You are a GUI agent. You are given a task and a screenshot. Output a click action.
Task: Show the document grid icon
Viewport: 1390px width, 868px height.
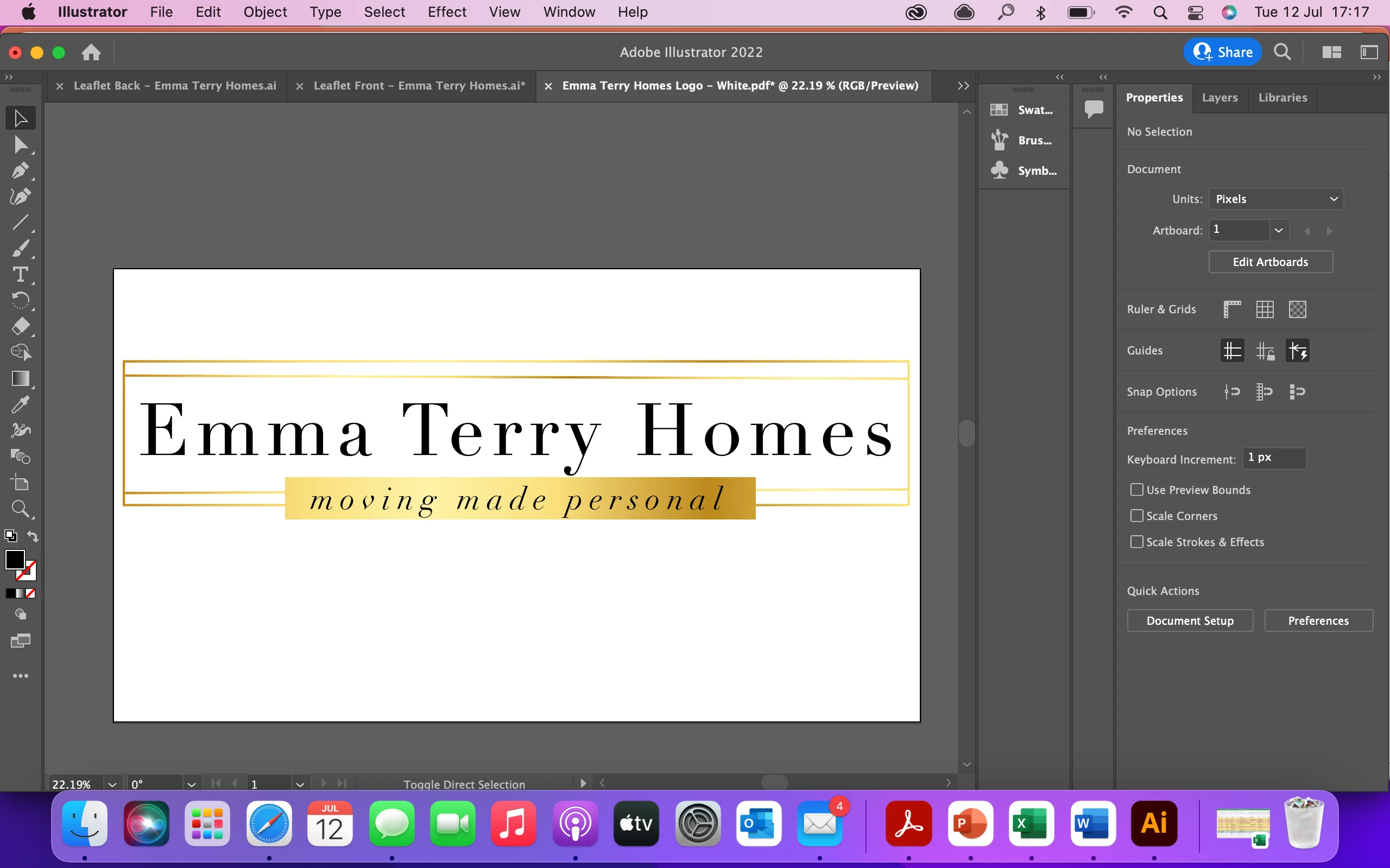pos(1265,309)
